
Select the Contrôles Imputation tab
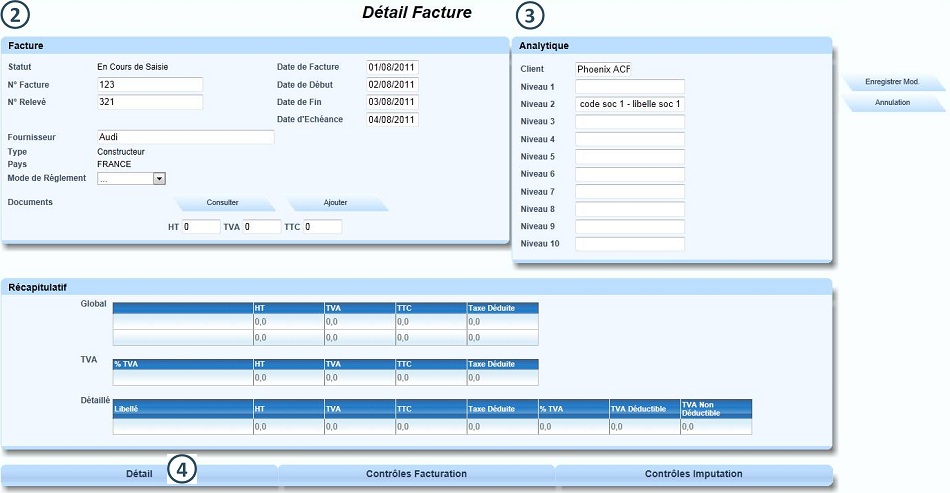click(693, 473)
